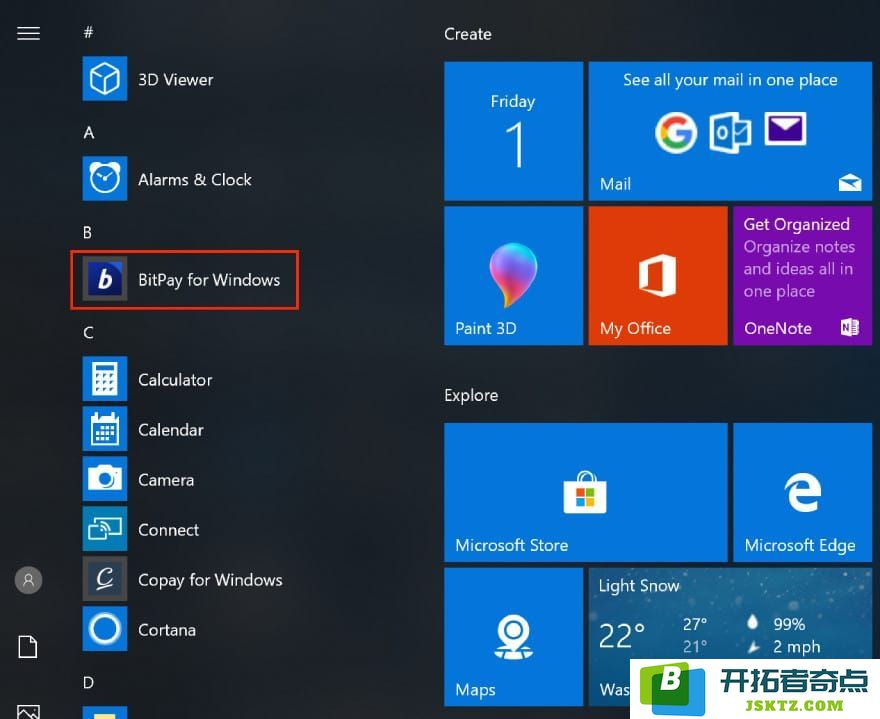Open the Paint 3D tile
The height and width of the screenshot is (719, 880).
(x=513, y=276)
